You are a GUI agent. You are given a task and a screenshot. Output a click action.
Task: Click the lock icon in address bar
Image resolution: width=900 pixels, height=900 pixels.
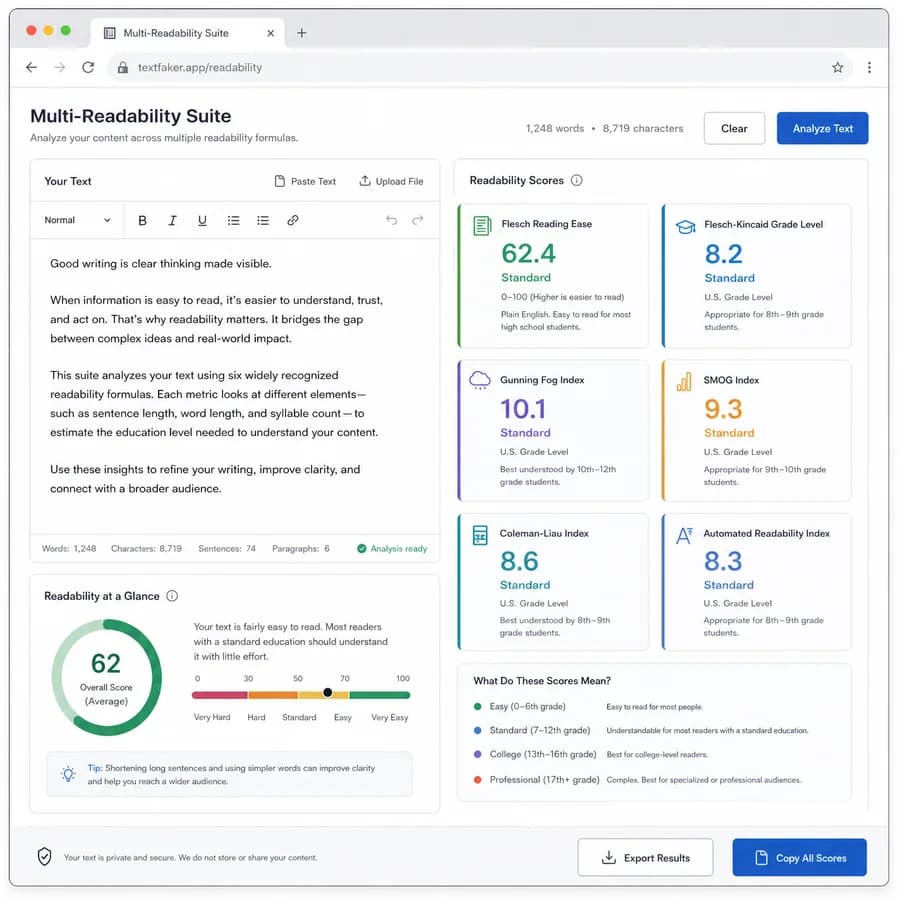coord(122,67)
